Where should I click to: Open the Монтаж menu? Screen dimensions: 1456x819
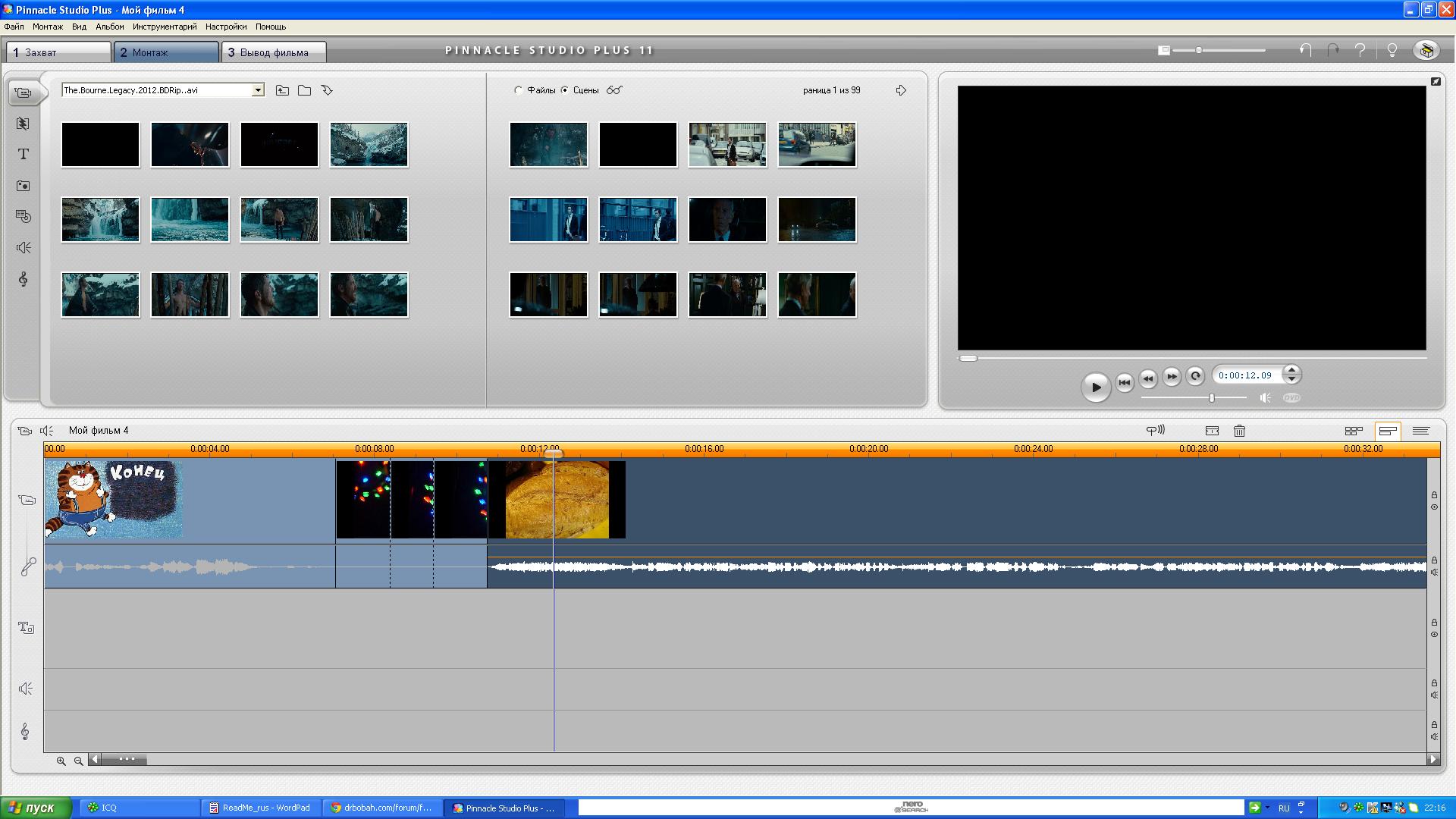(48, 27)
